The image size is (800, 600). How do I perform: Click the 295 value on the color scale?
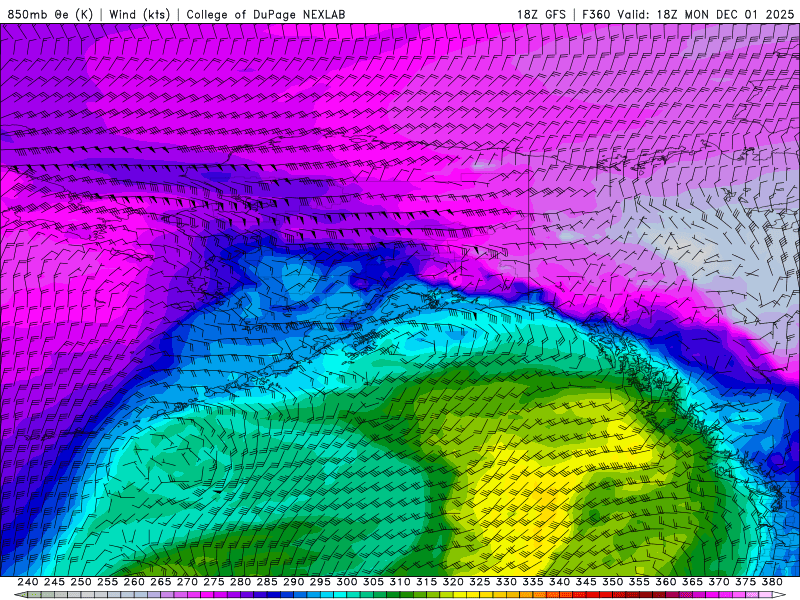tap(320, 582)
